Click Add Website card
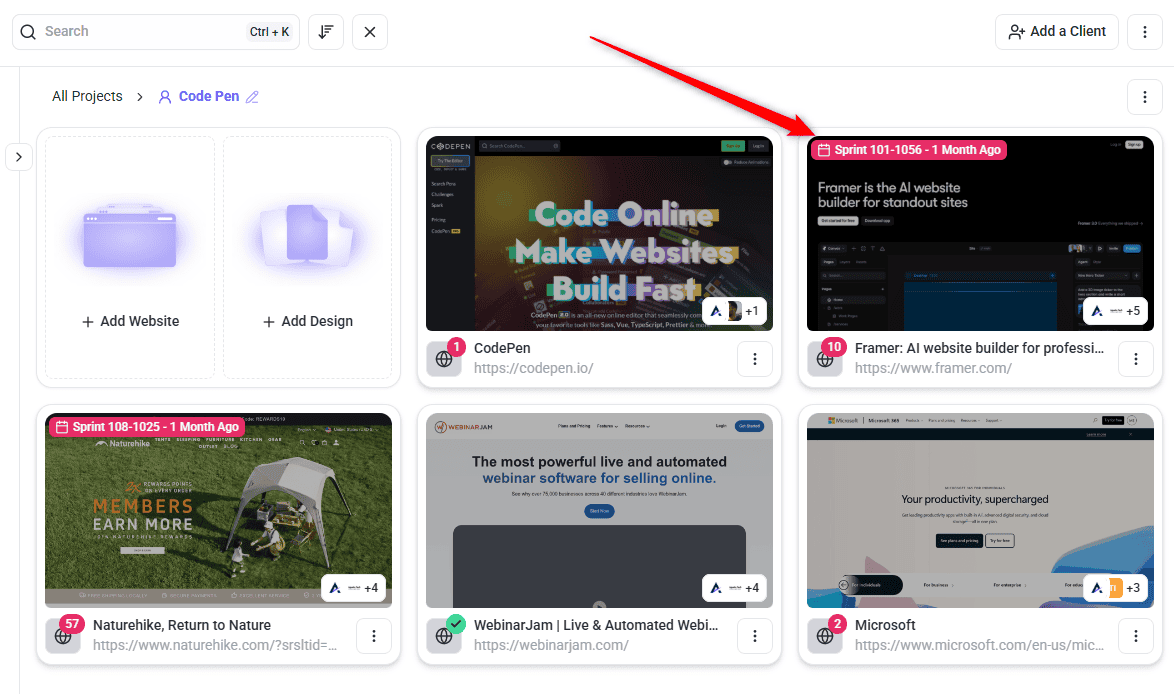 [x=130, y=258]
